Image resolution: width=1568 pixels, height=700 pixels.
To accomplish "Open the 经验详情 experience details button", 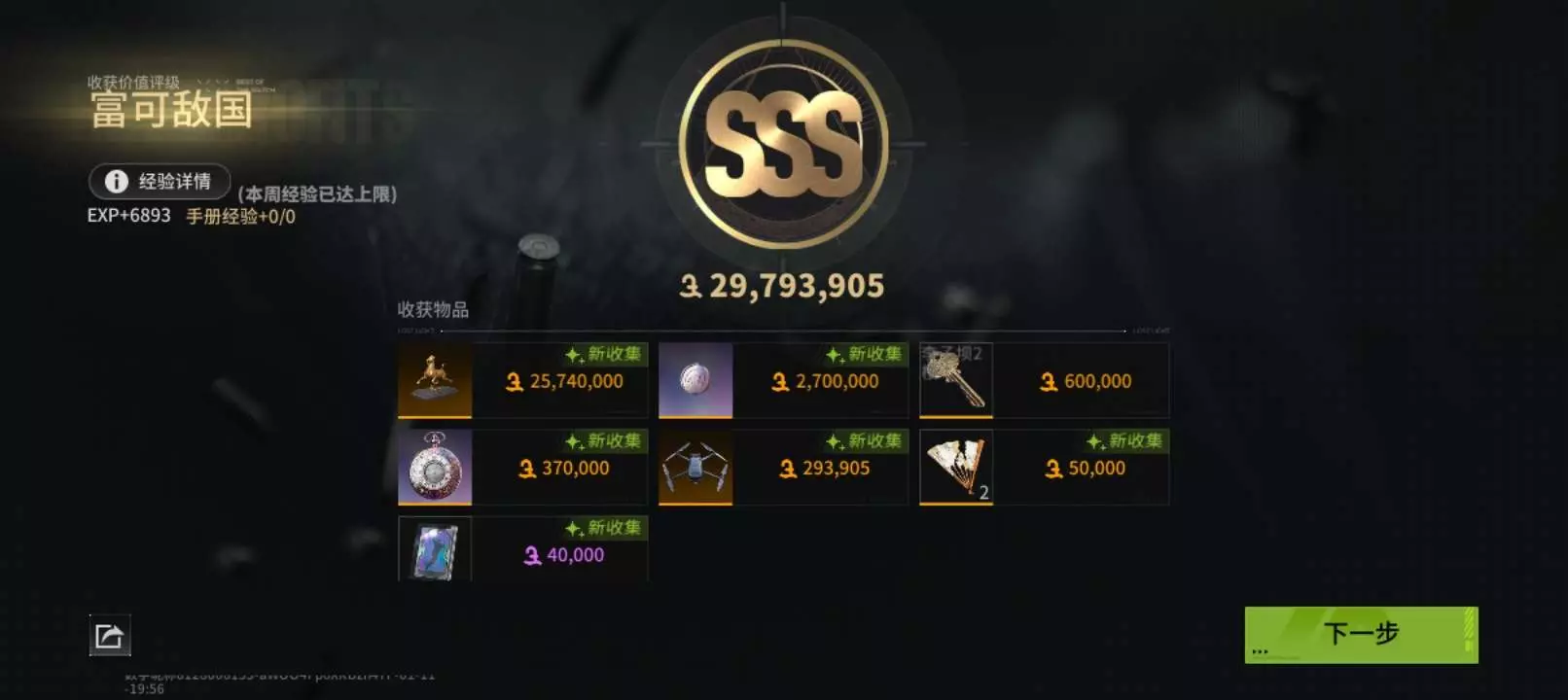I will (x=160, y=181).
